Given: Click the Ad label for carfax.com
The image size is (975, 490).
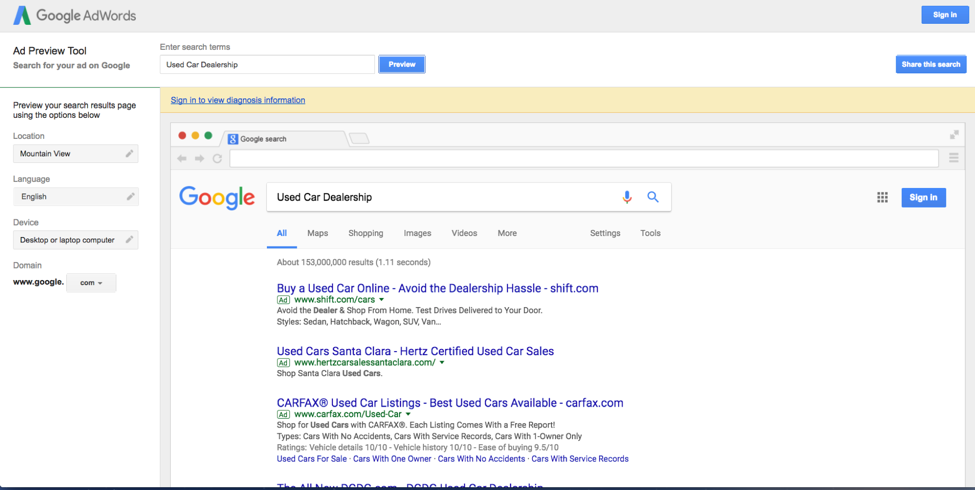Looking at the screenshot, I should tap(284, 414).
